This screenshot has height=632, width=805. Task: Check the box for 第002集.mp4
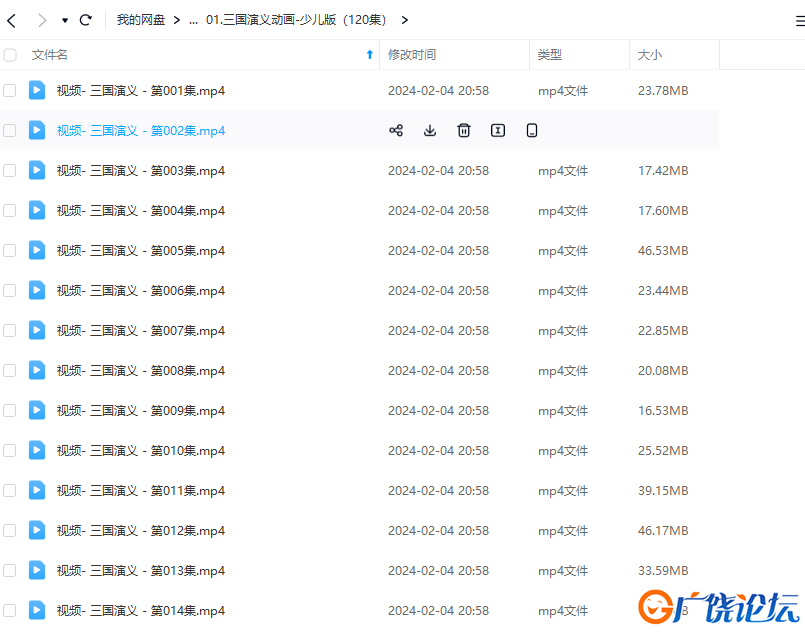coord(10,131)
